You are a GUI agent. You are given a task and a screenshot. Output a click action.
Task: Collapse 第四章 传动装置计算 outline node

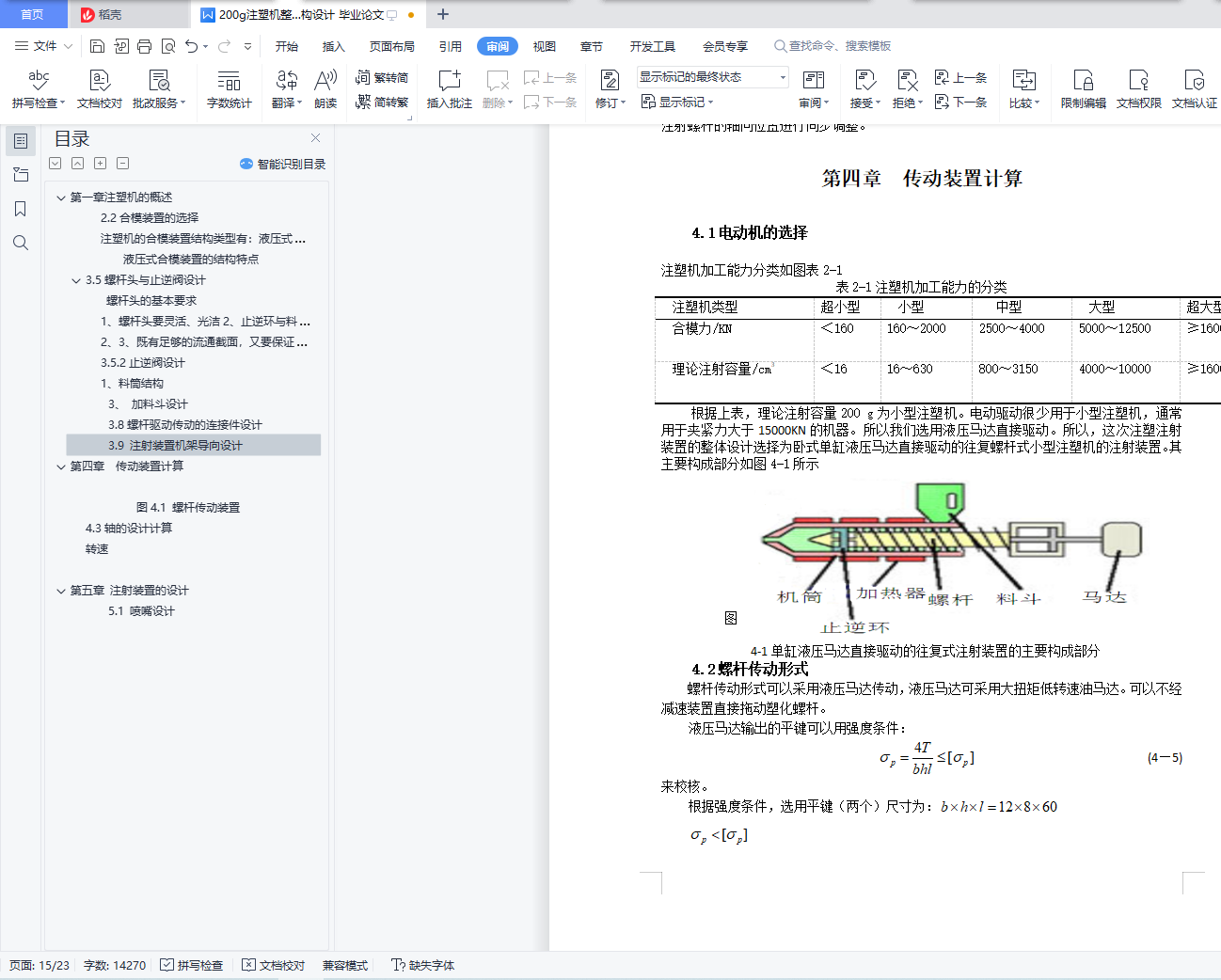(x=61, y=466)
